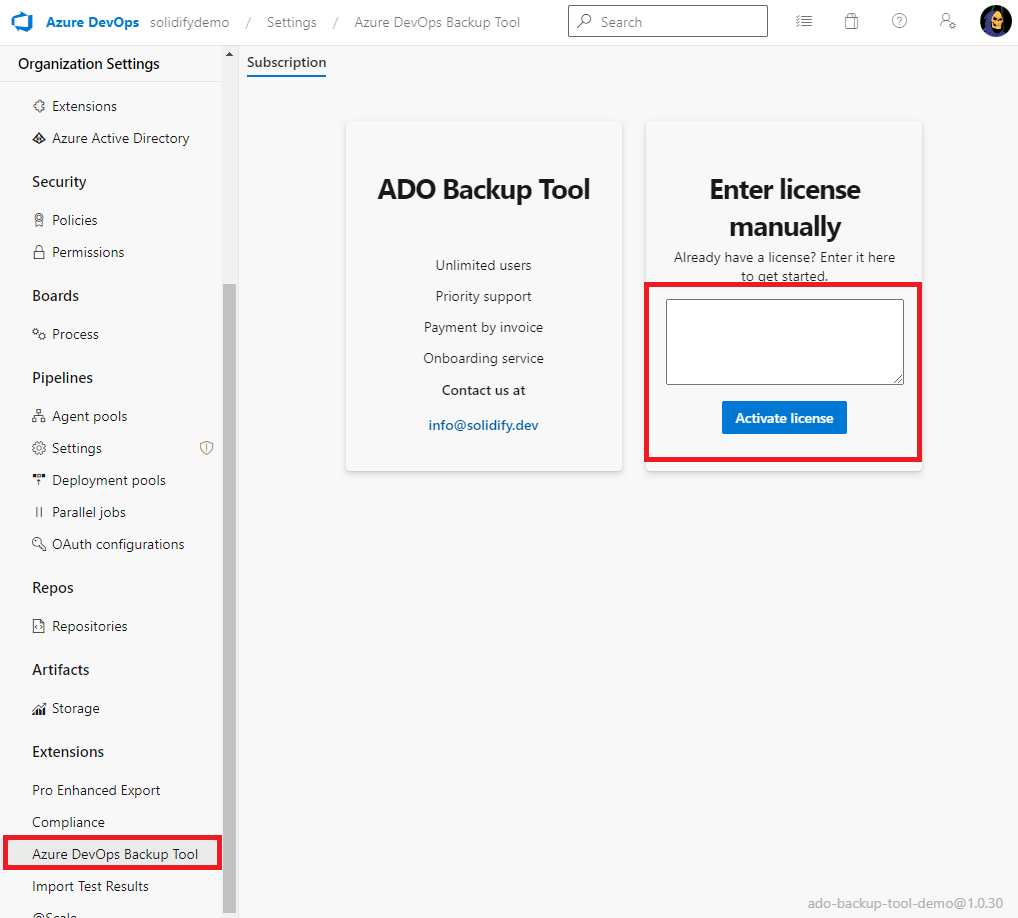Open the Marketplace shopping bag icon
Screen dimensions: 1018x918
851,21
